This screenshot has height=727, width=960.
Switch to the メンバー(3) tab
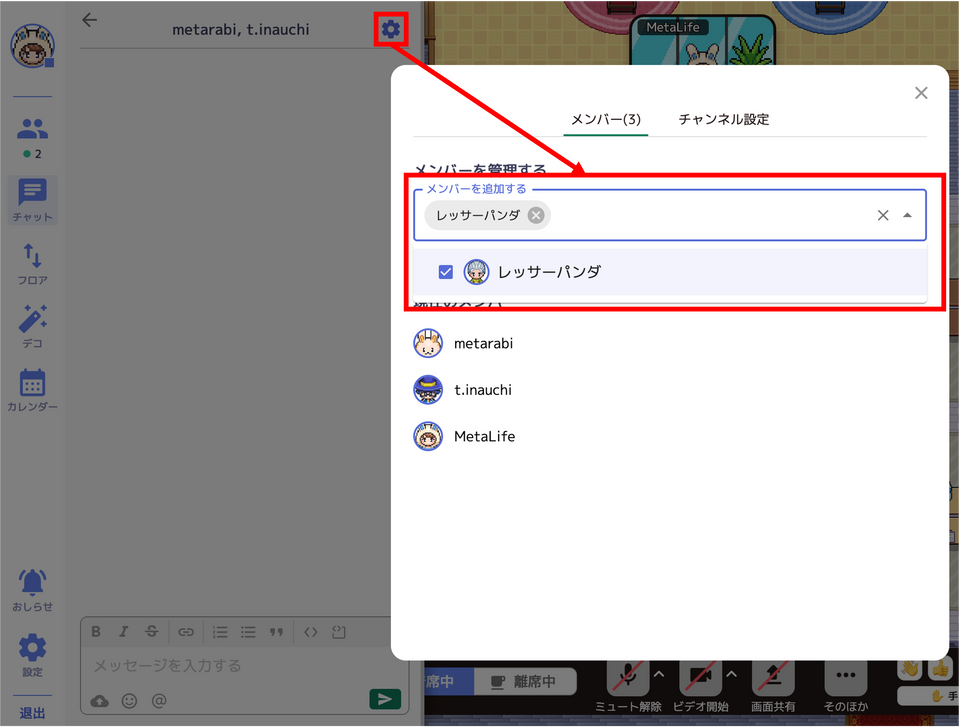coord(606,119)
